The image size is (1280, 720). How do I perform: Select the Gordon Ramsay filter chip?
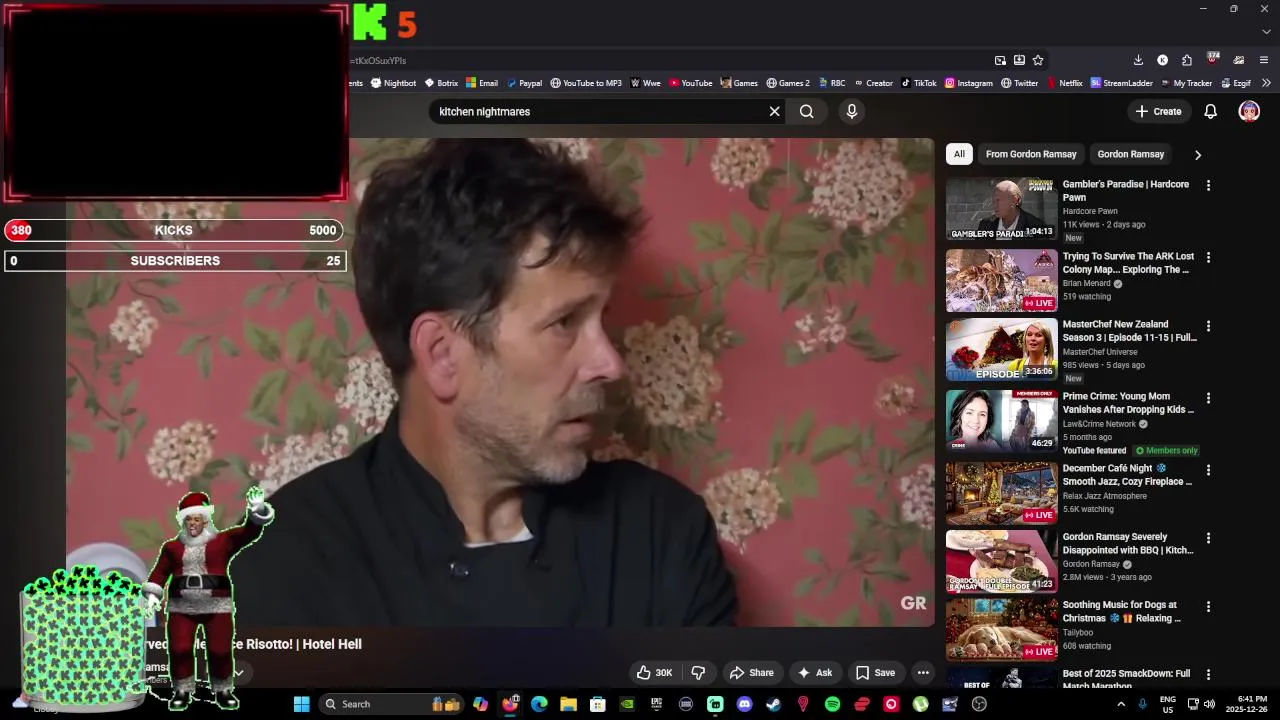point(1130,154)
